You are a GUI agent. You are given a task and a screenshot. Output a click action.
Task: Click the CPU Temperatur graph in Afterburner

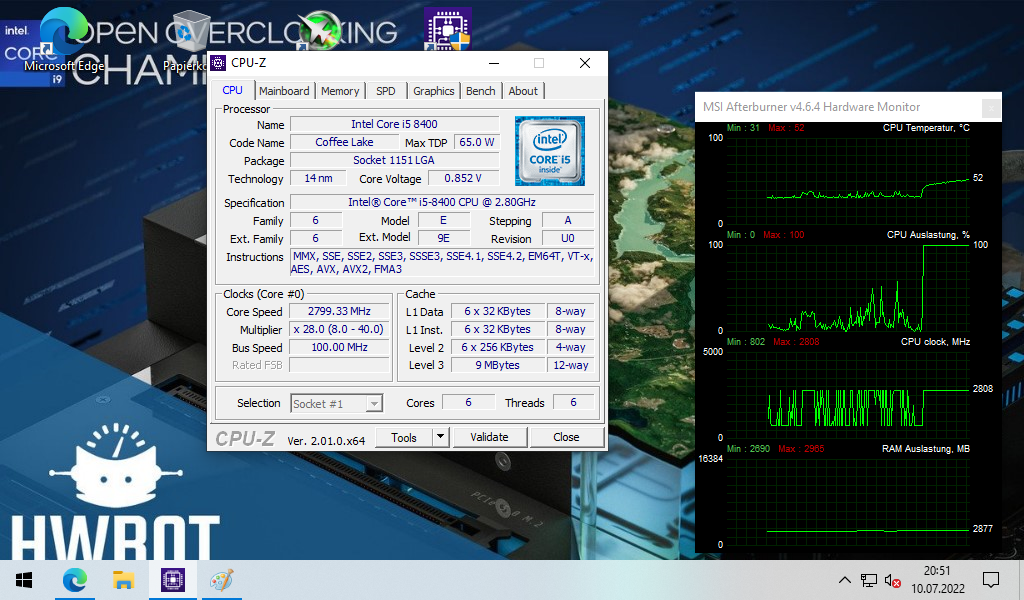848,181
